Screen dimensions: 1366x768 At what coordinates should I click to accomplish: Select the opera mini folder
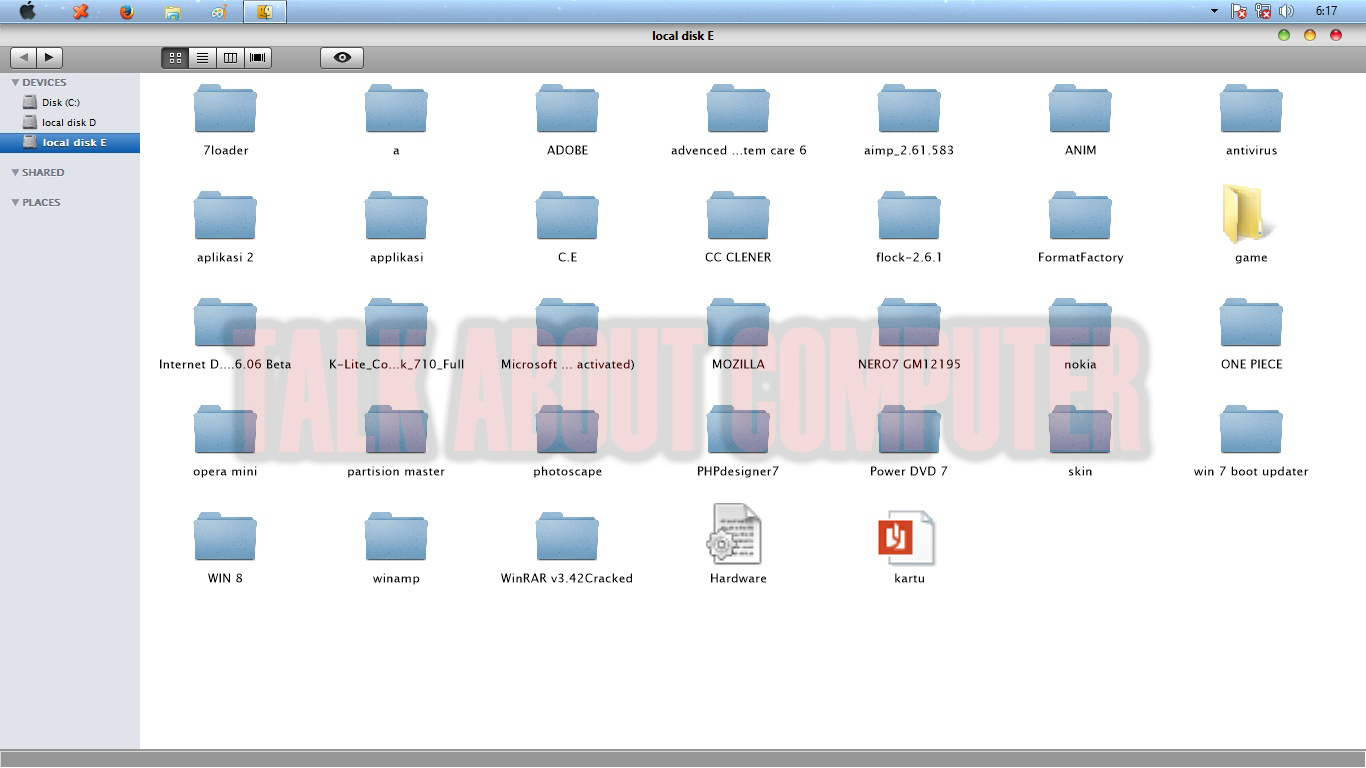(225, 441)
